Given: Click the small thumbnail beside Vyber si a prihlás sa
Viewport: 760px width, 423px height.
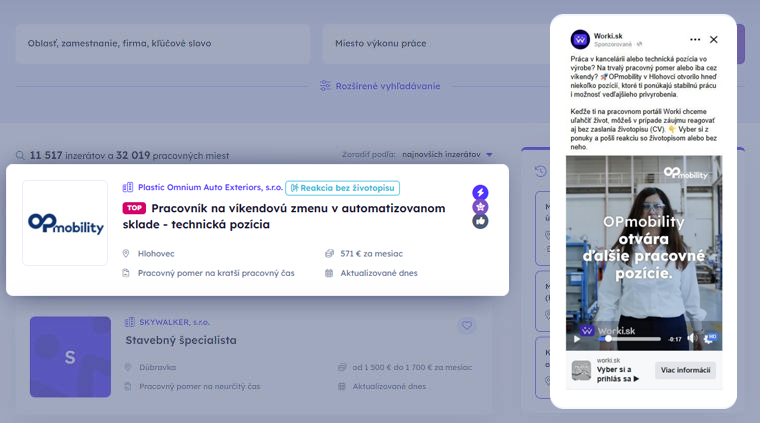Looking at the screenshot, I should click(581, 371).
